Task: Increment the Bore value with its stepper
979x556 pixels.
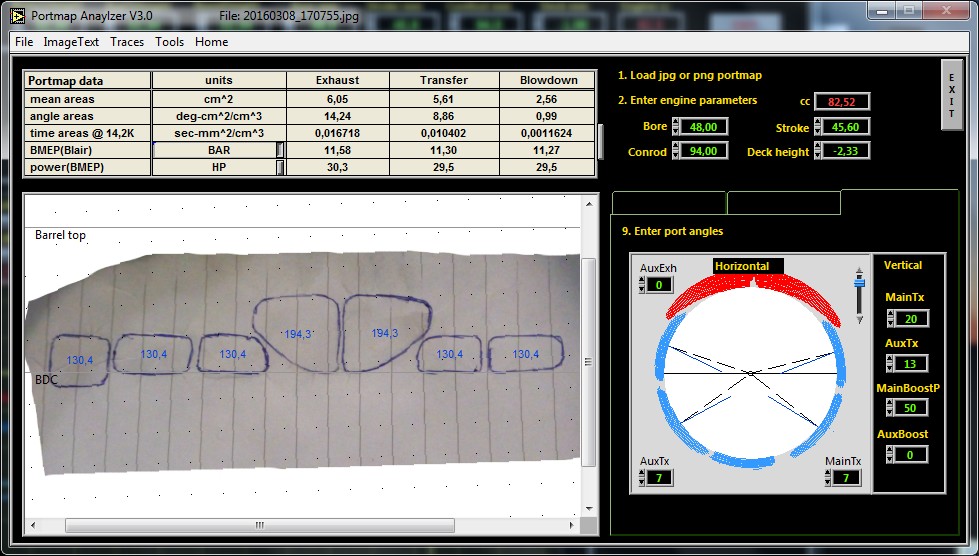Action: tap(676, 122)
